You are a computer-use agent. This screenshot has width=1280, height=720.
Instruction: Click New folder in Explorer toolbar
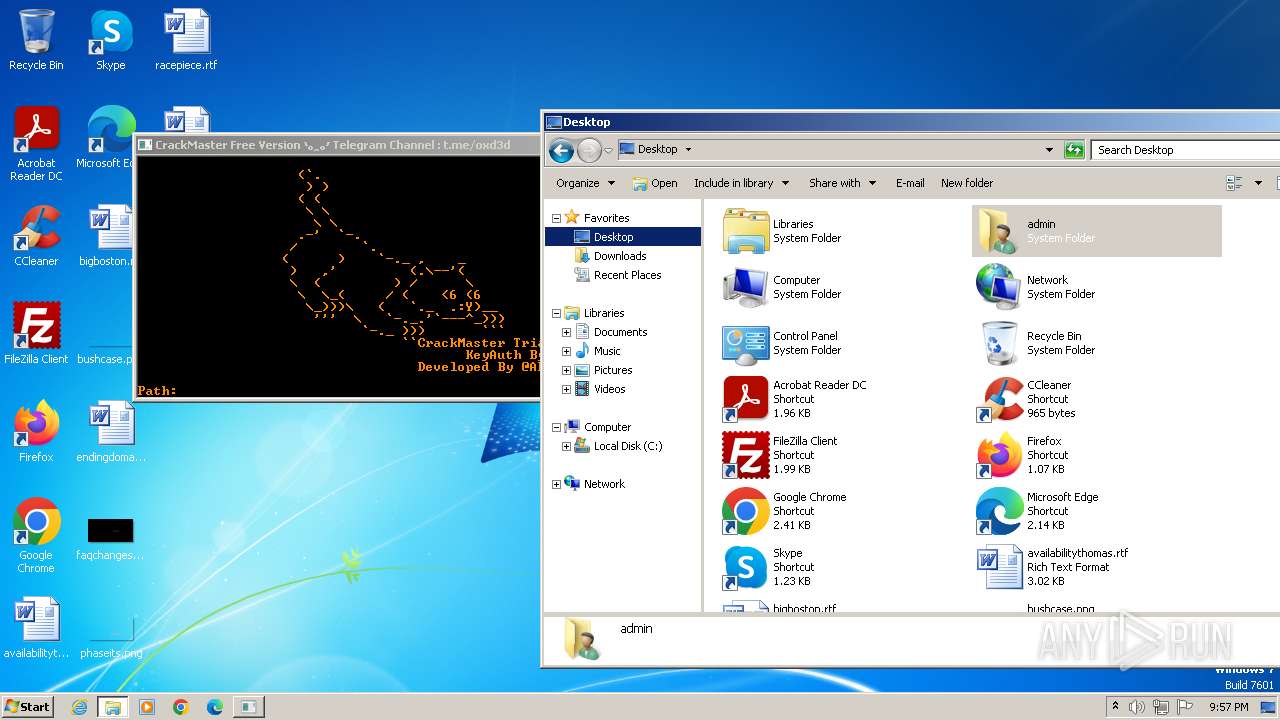pos(967,183)
